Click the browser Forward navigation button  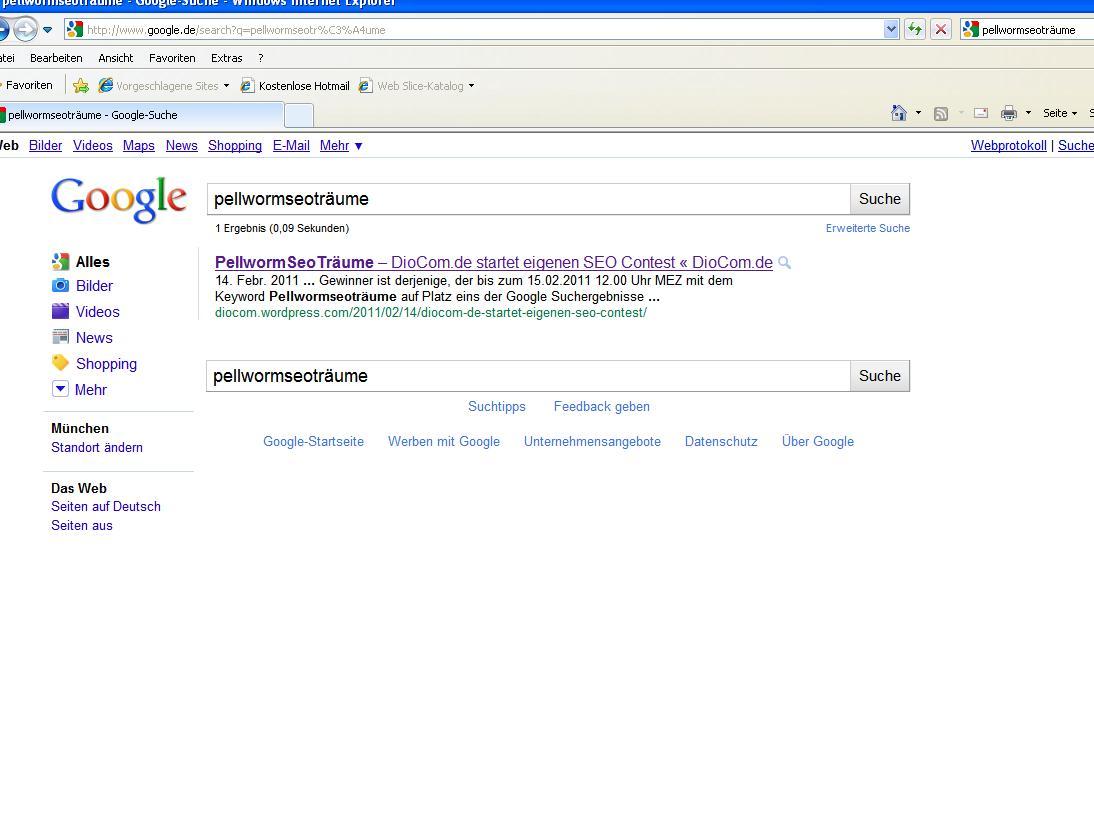point(25,29)
